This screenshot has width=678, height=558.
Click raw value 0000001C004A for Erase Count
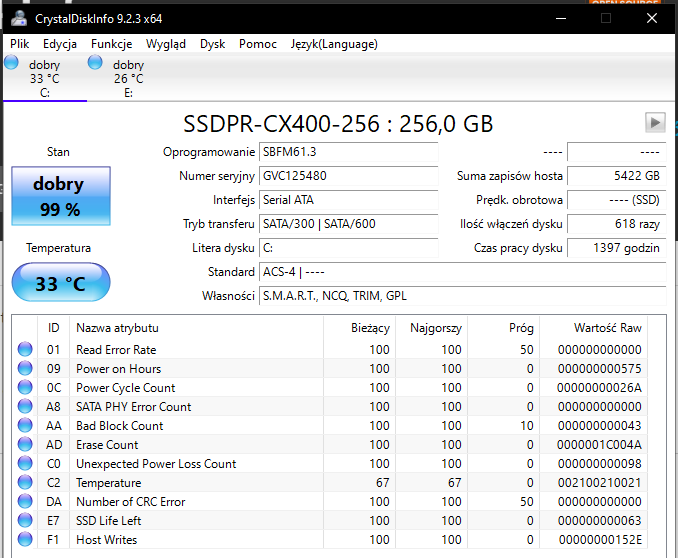[599, 445]
